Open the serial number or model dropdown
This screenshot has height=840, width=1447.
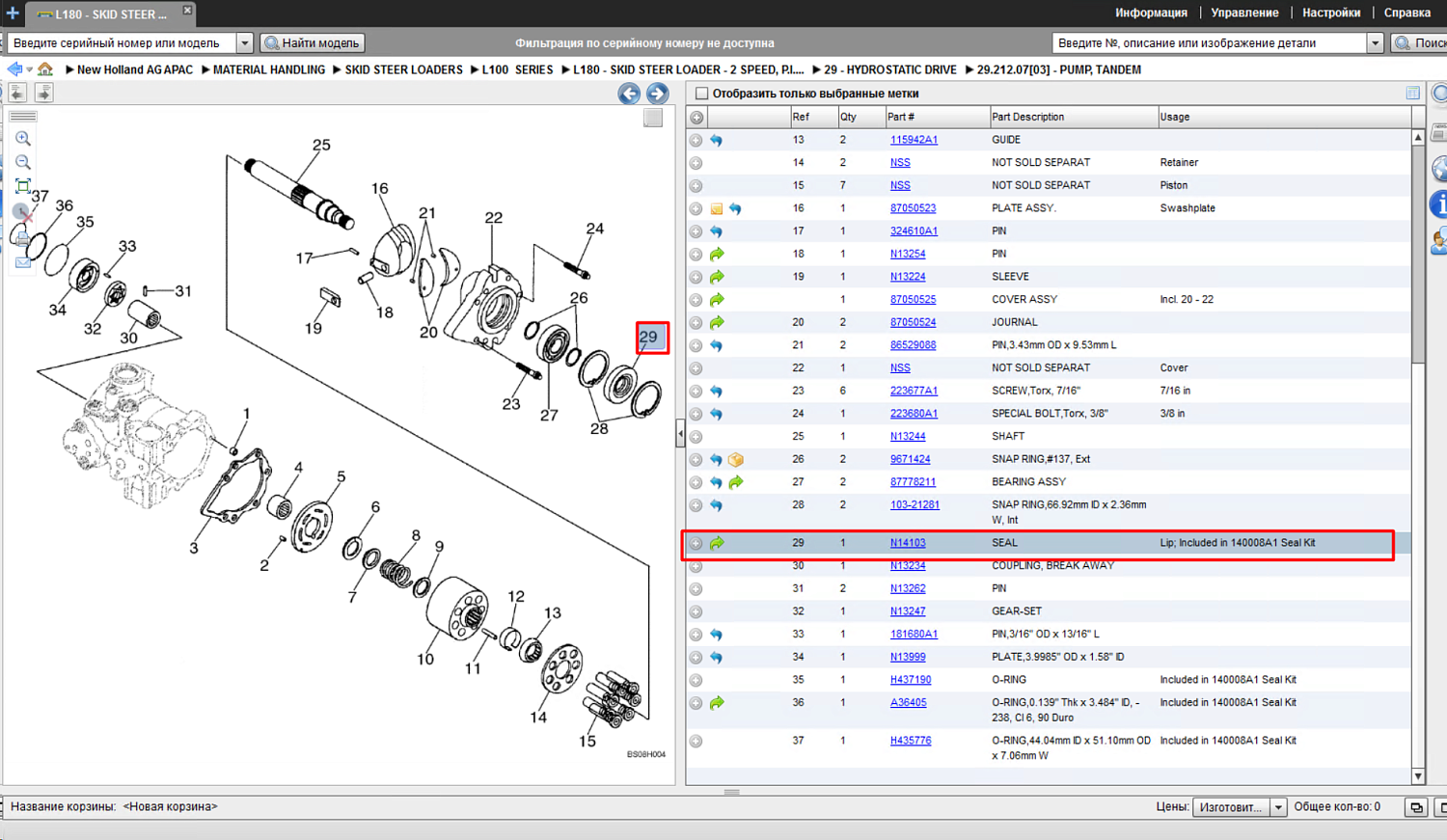coord(244,43)
